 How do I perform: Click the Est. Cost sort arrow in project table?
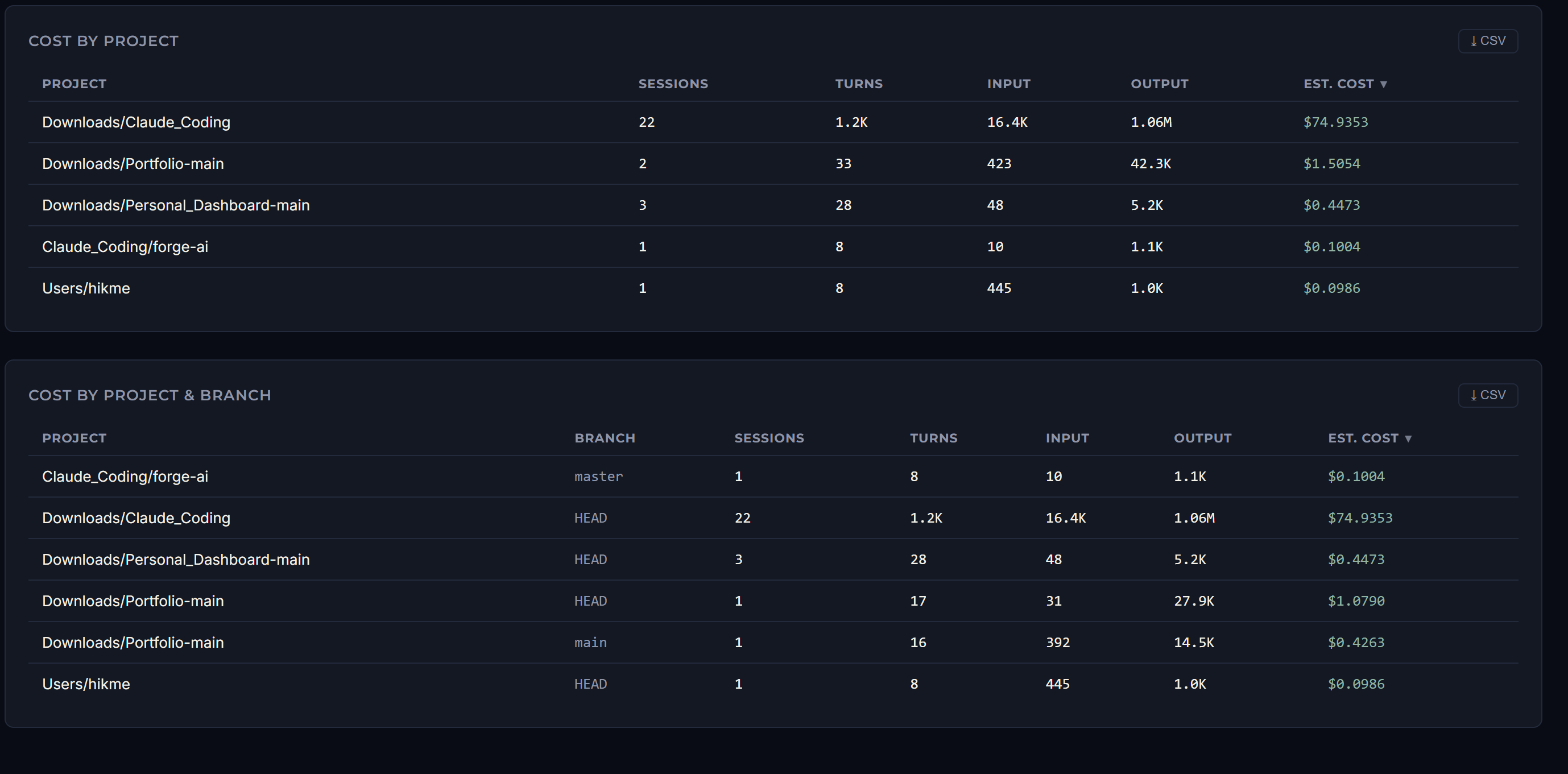coord(1384,85)
